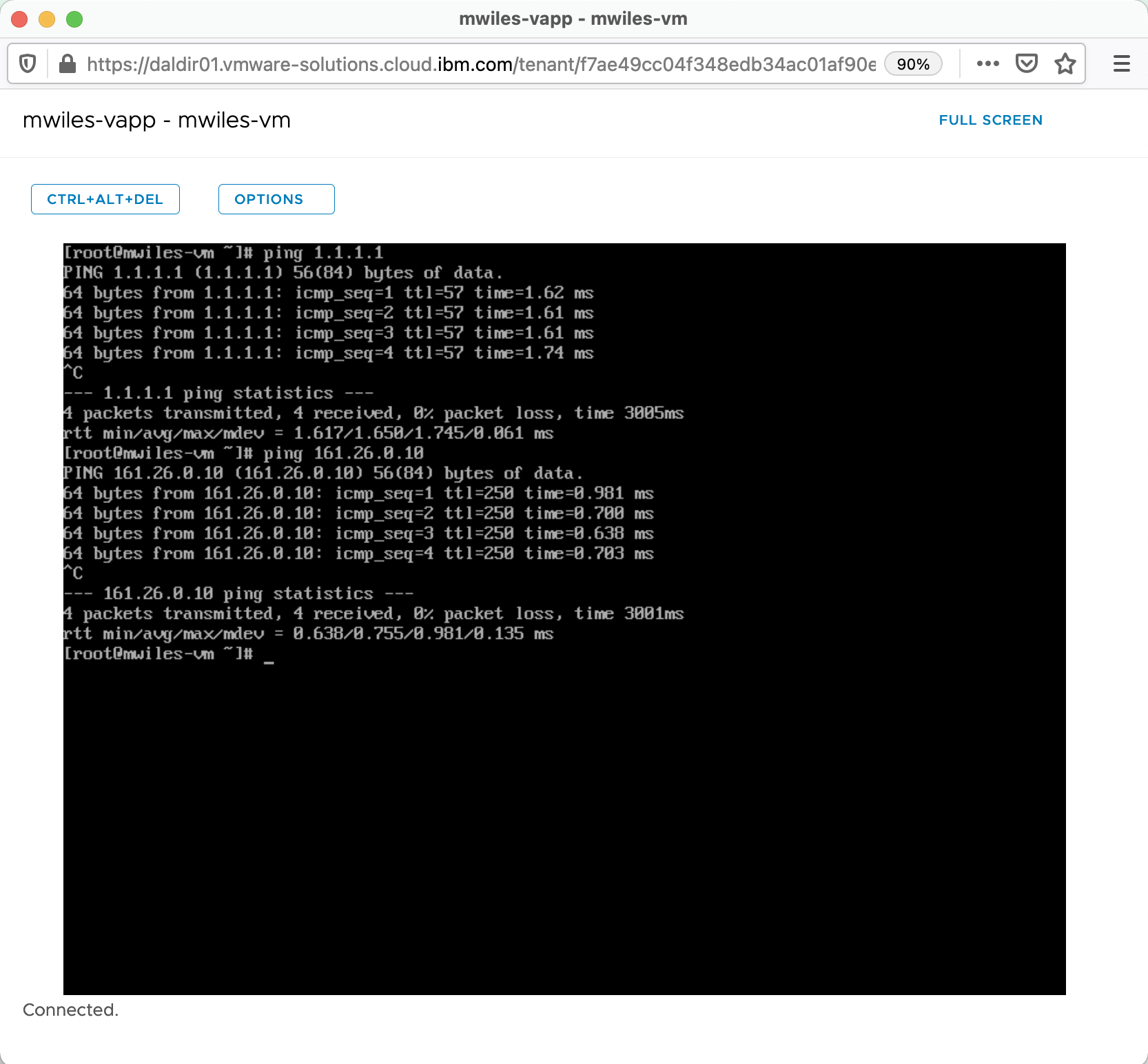The height and width of the screenshot is (1064, 1148).
Task: Click the mwiles-vapp - mwiles-vm page heading
Action: [x=156, y=120]
